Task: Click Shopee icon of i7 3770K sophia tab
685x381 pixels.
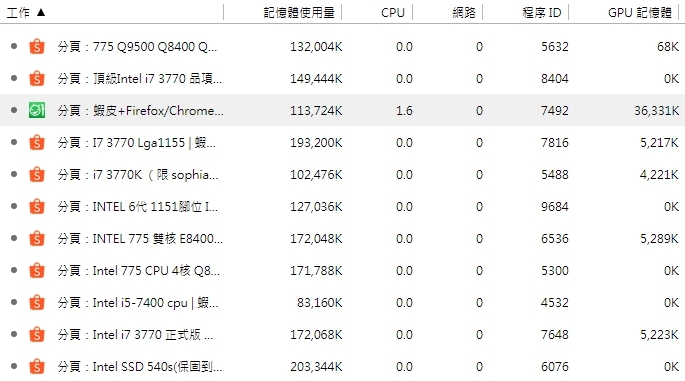Action: click(37, 174)
